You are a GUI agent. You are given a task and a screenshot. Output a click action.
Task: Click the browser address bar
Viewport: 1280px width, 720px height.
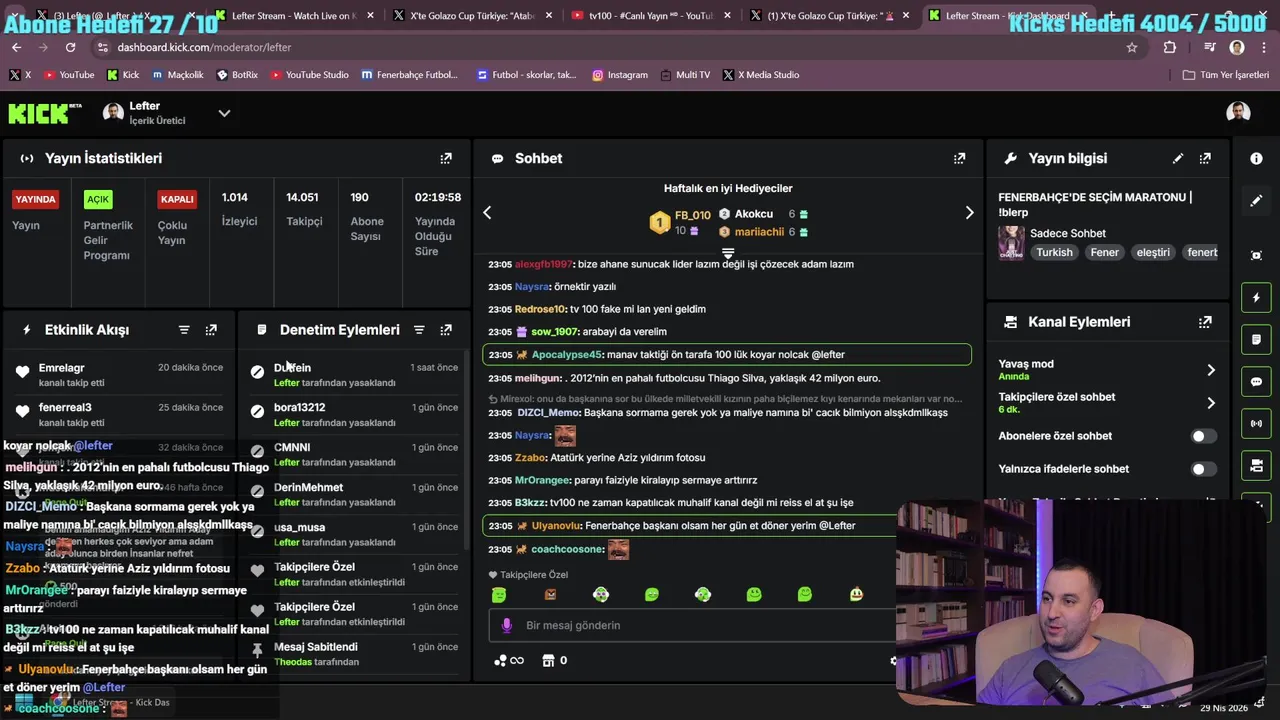pos(610,47)
